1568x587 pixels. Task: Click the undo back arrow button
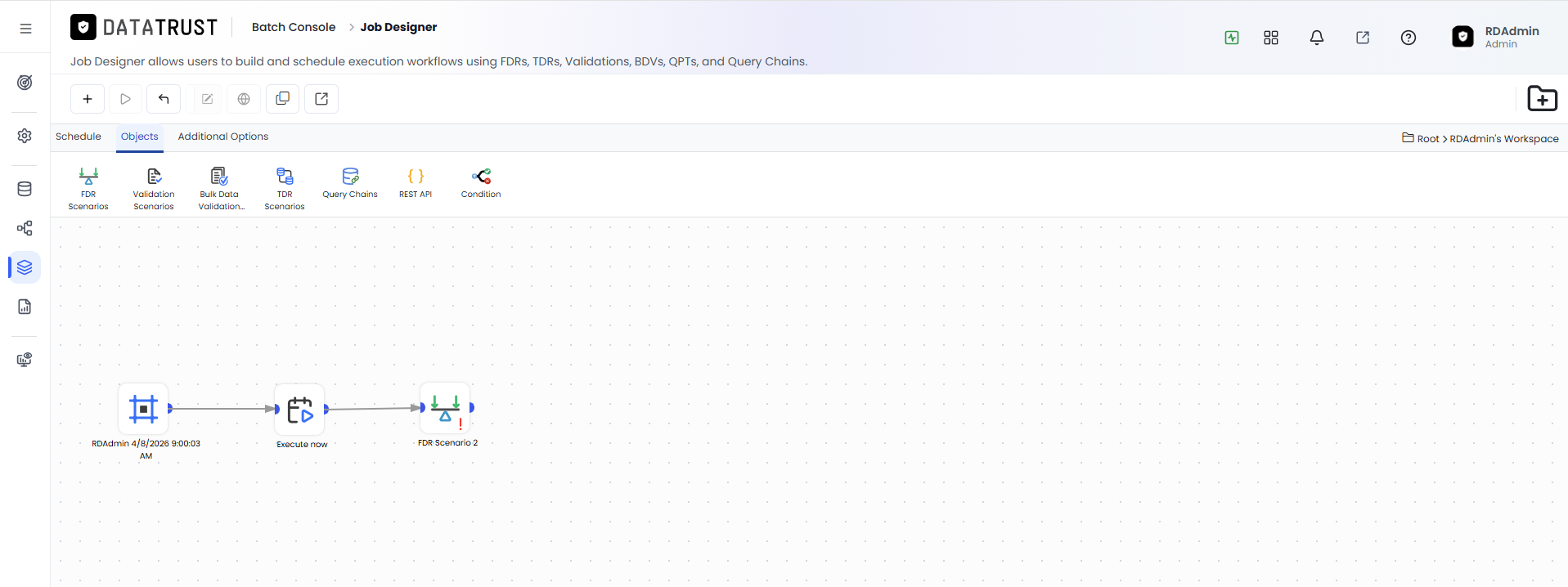coord(164,99)
